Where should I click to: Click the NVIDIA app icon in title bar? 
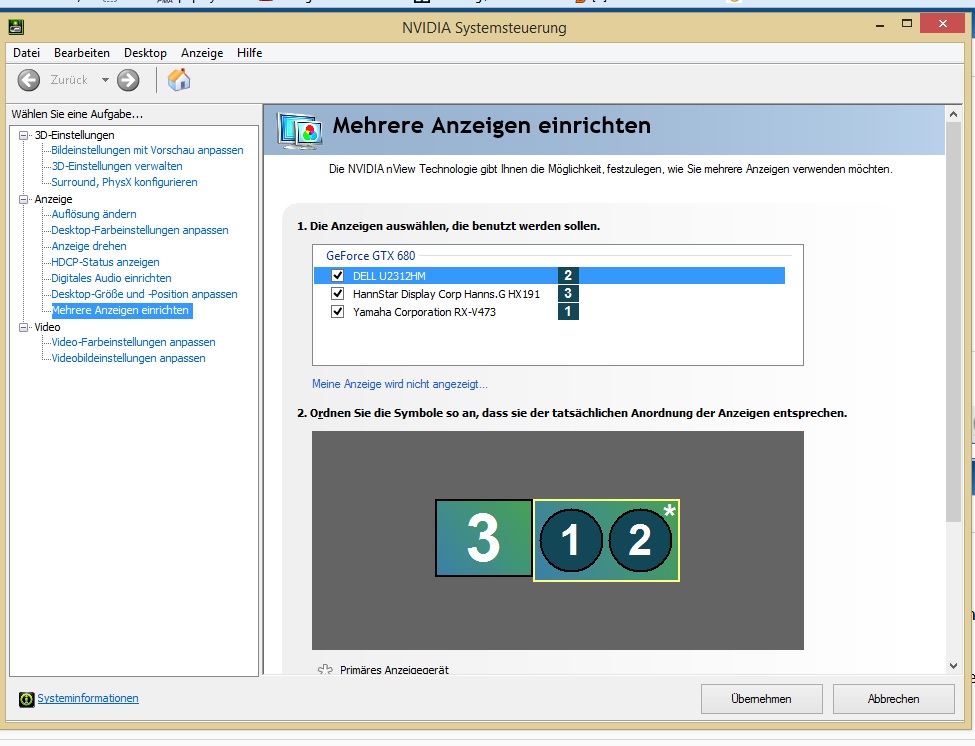16,27
